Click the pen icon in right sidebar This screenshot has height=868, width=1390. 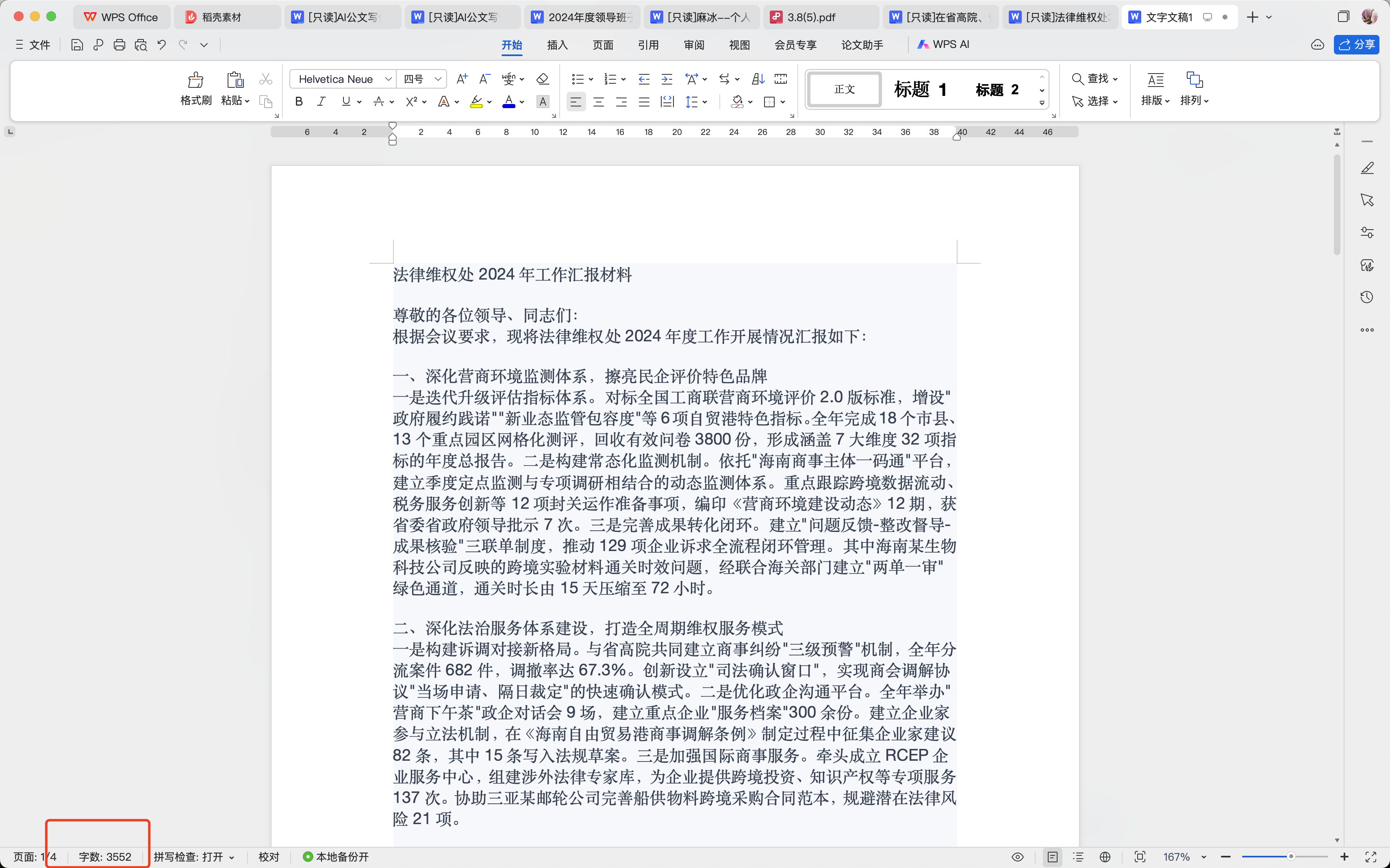(x=1366, y=168)
